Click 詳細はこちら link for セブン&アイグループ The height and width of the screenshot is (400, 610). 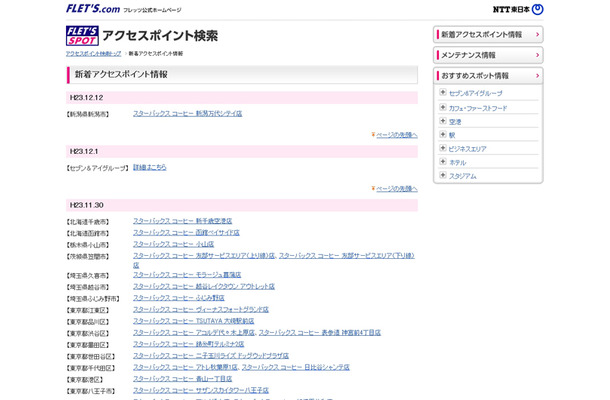point(150,167)
